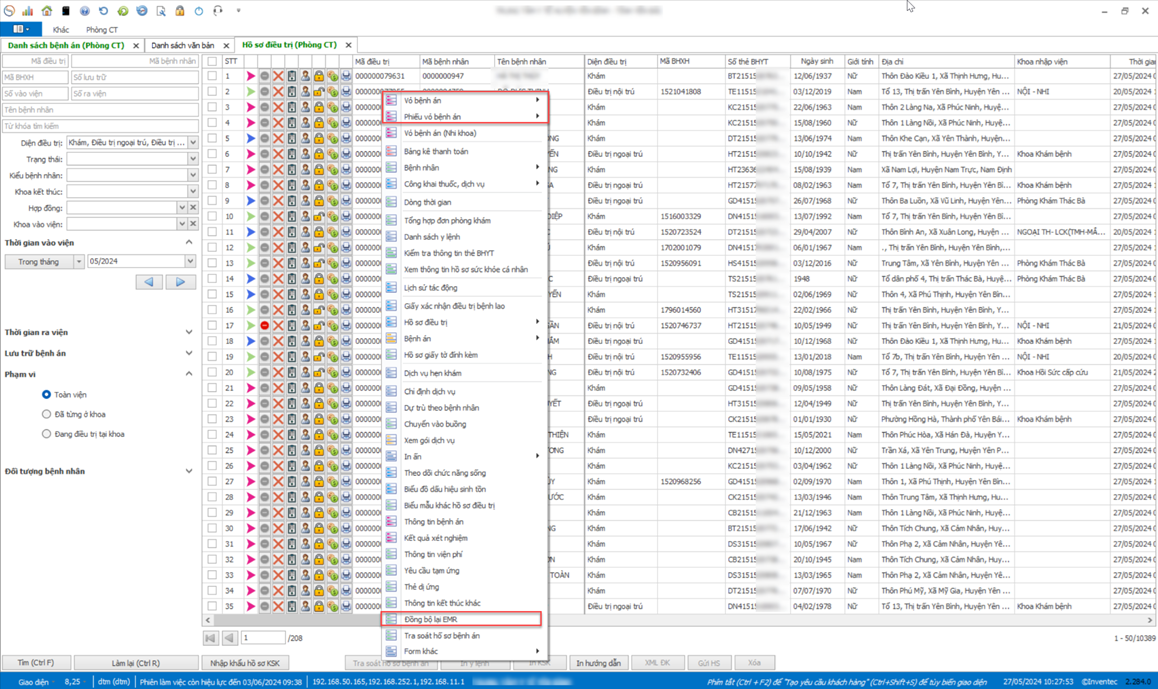This screenshot has width=1158, height=689.
Task: Click the home icon in top toolbar
Action: [x=46, y=11]
